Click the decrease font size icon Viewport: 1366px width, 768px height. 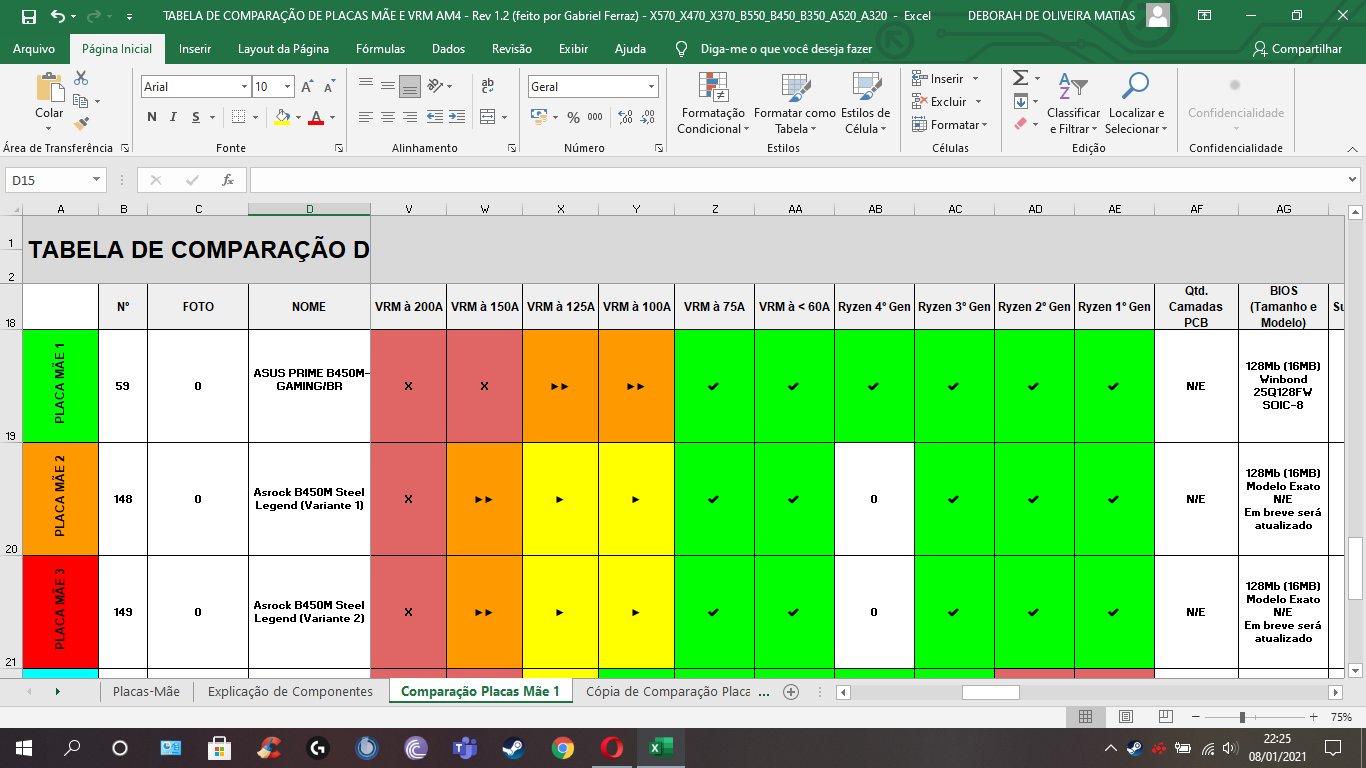tap(331, 87)
